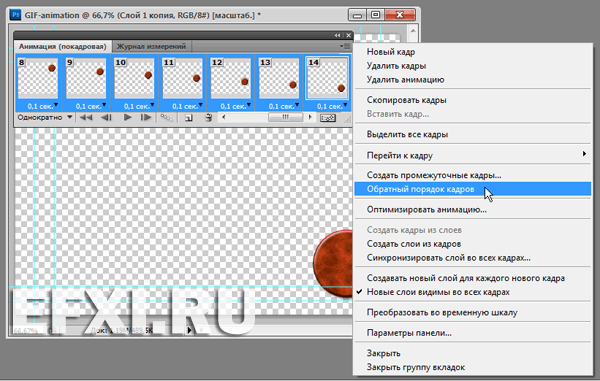600x381 pixels.
Task: Expand the Перейти к кадру submenu
Action: coord(473,155)
